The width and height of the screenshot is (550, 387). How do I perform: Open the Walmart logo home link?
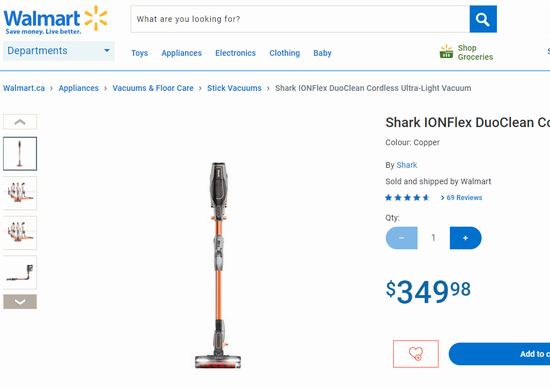[x=55, y=20]
